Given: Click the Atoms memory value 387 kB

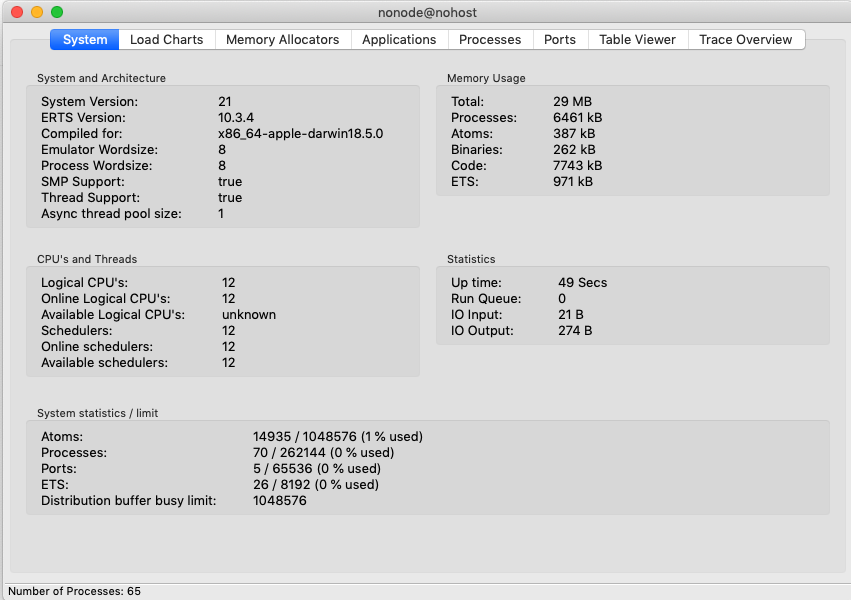Looking at the screenshot, I should [x=574, y=133].
